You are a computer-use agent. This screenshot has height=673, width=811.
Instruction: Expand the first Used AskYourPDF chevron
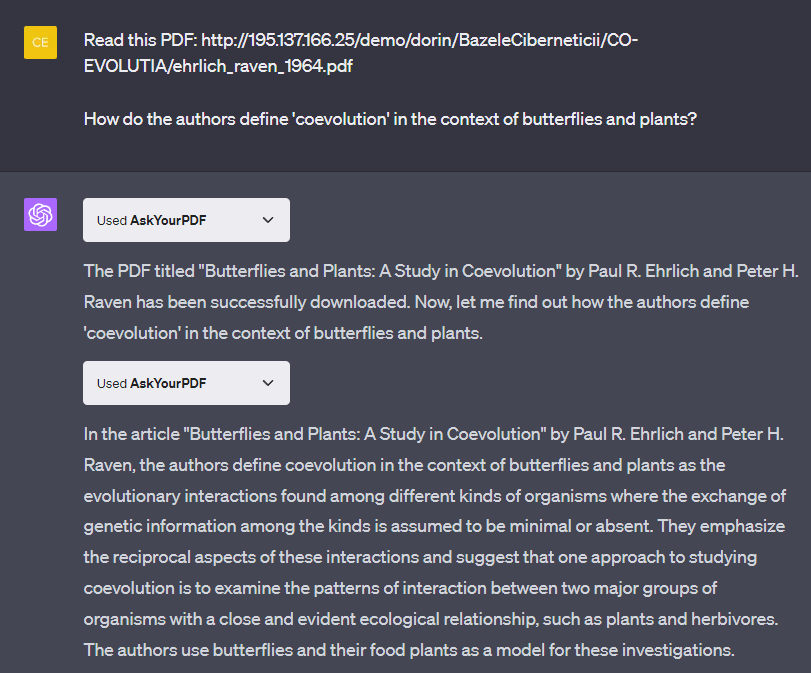(268, 220)
